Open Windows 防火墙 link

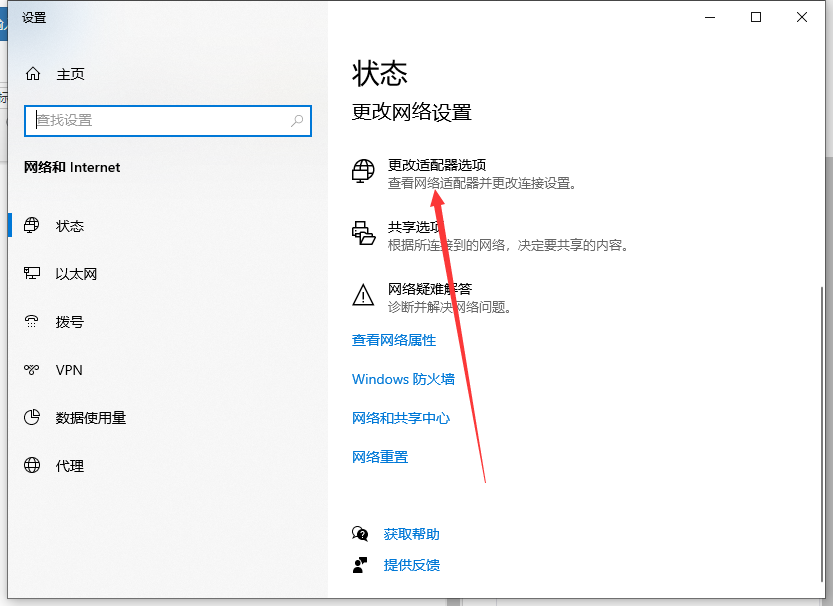pos(403,379)
